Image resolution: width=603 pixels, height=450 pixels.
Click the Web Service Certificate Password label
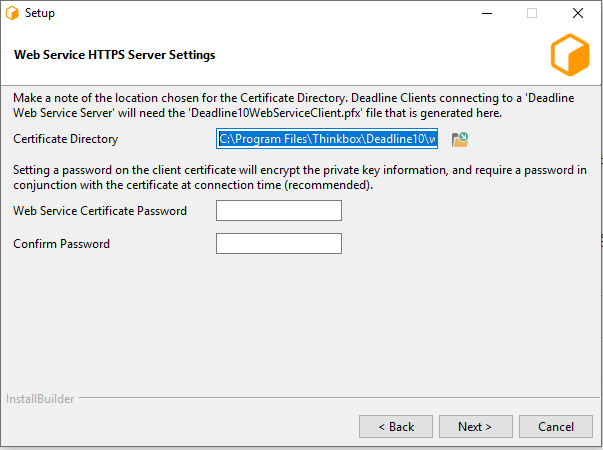point(100,211)
